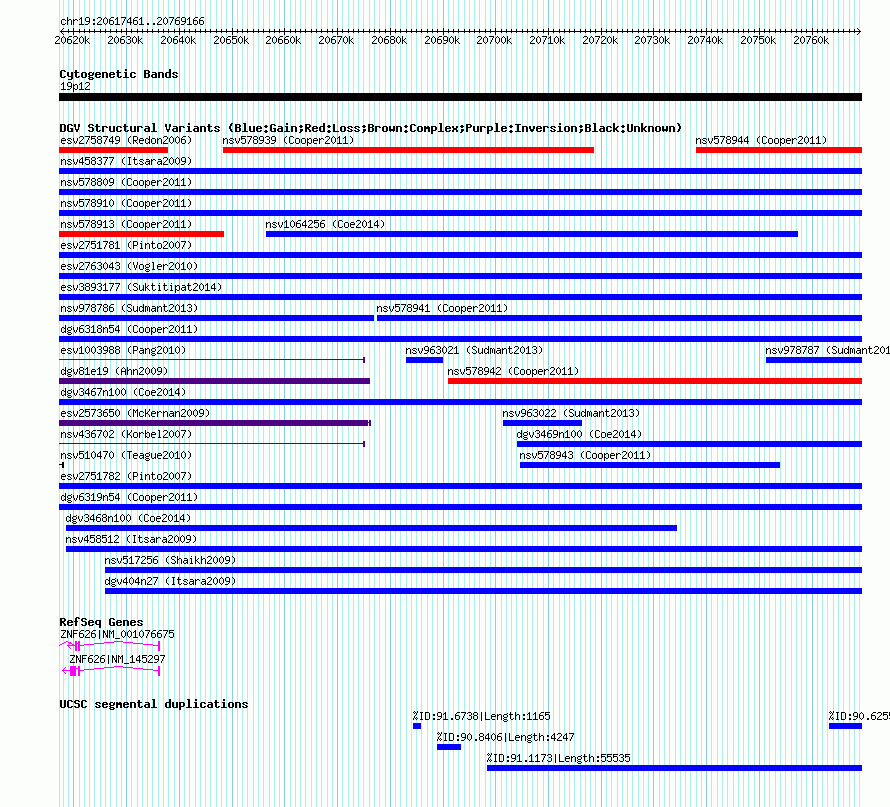Click the %ID:90.625 segmental duplication bar
Image resolution: width=890 pixels, height=807 pixels.
pos(845,726)
